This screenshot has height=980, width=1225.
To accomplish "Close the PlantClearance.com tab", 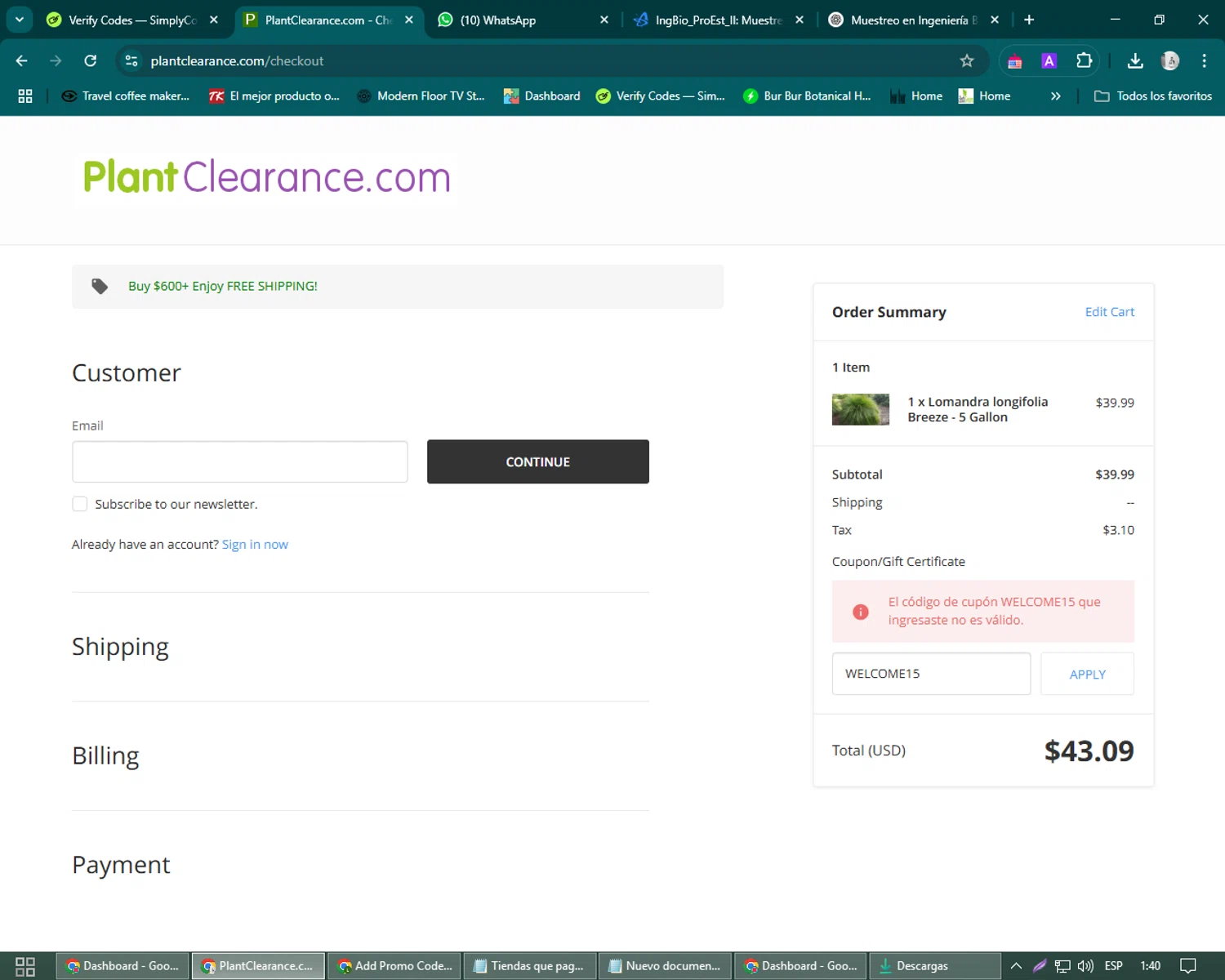I will (409, 20).
